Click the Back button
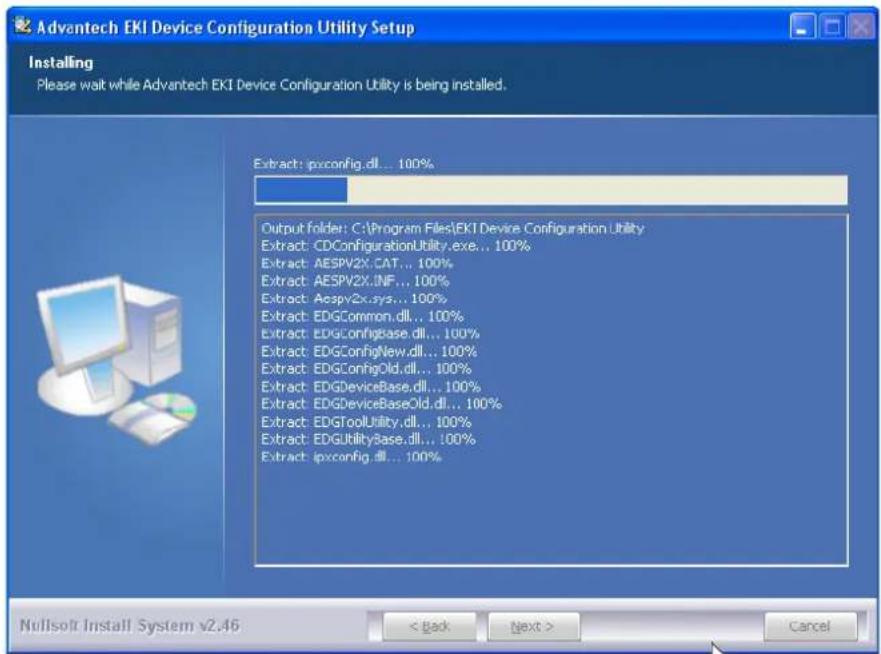881x654 pixels. coord(429,626)
